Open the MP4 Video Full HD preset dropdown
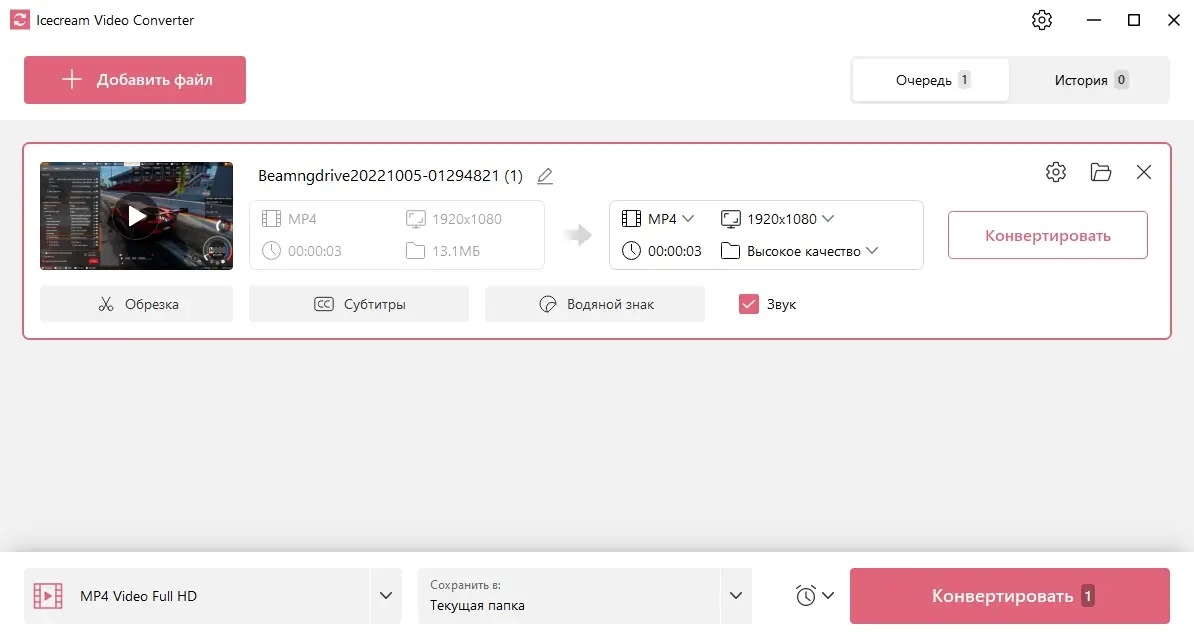Viewport: 1194px width, 640px height. (386, 596)
